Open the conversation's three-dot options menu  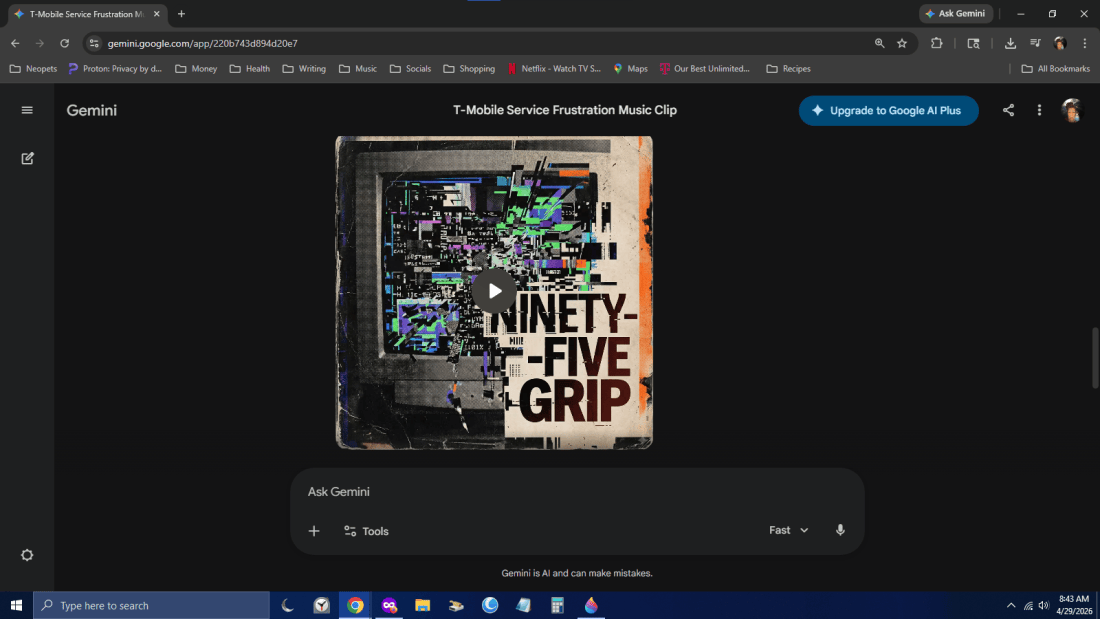click(1040, 110)
